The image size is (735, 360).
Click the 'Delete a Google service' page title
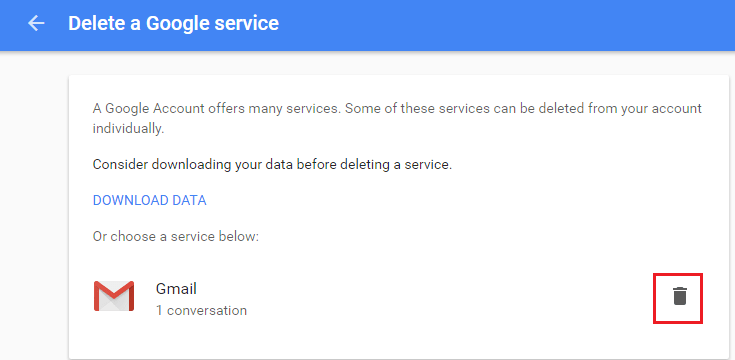(x=173, y=23)
